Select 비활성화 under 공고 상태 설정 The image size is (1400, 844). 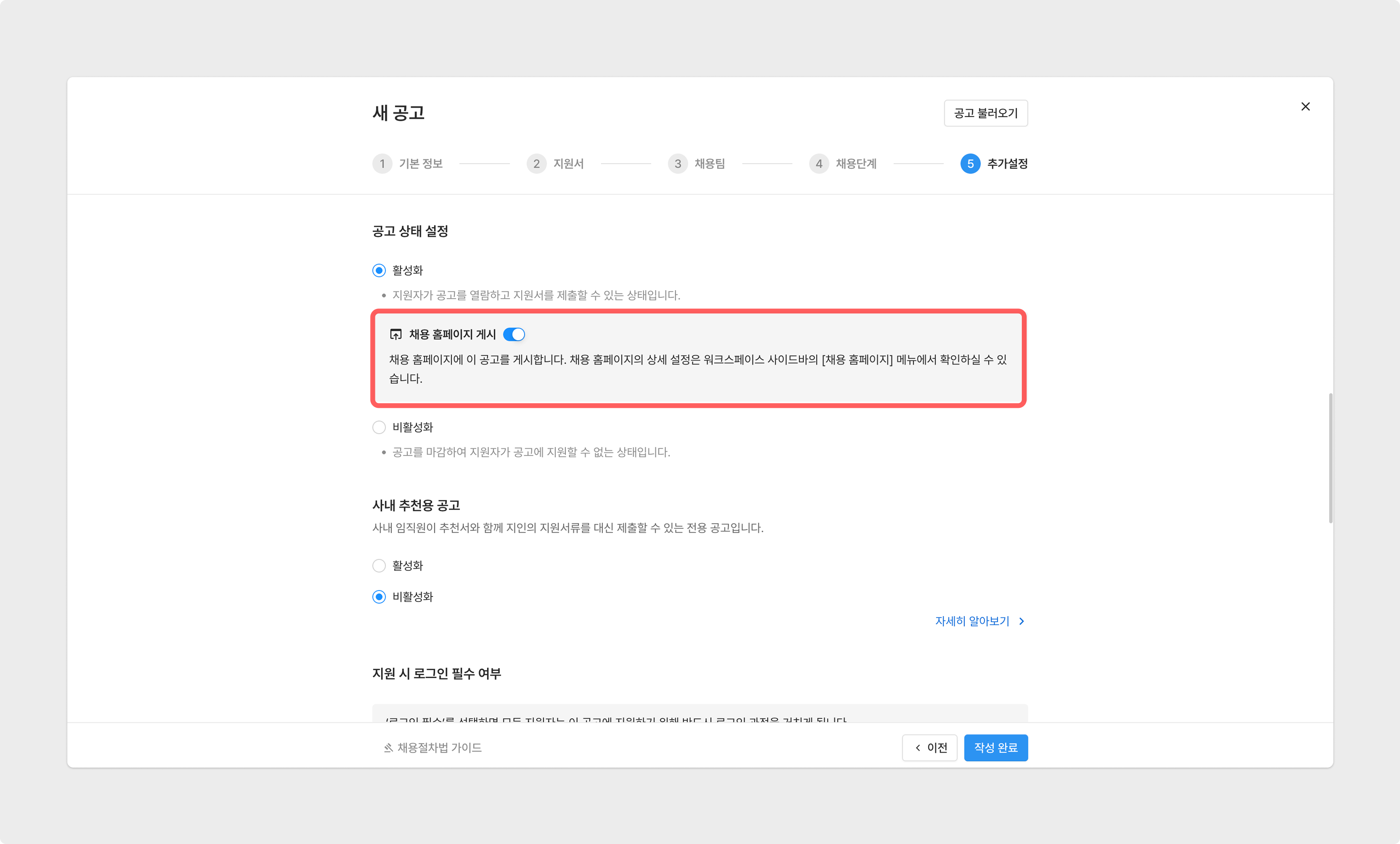379,427
